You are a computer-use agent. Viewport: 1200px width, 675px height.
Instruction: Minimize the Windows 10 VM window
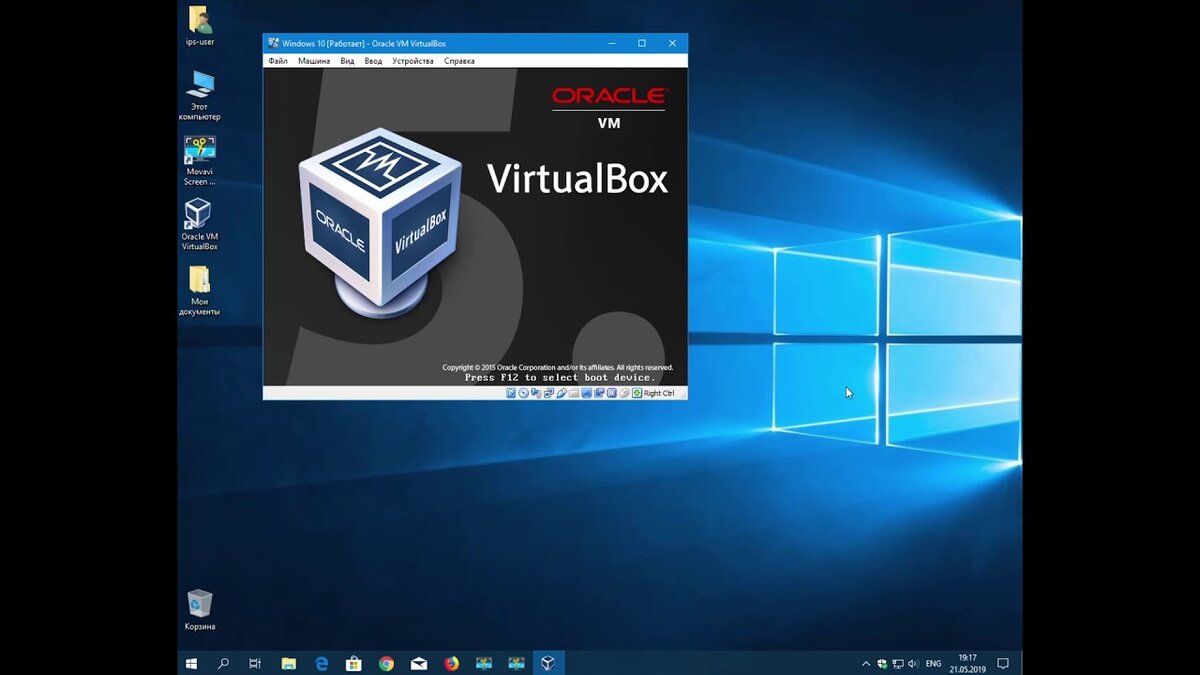pyautogui.click(x=611, y=43)
